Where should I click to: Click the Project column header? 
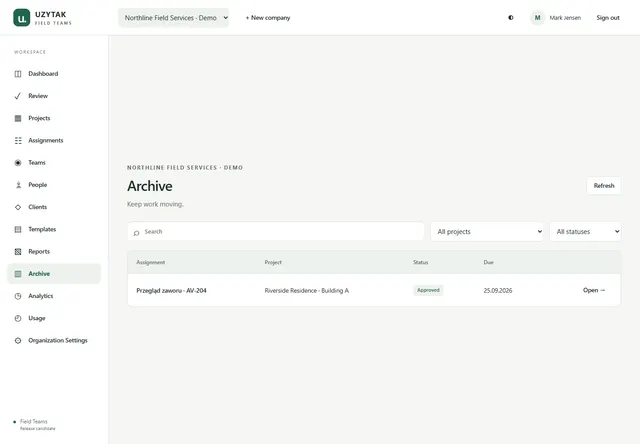273,262
